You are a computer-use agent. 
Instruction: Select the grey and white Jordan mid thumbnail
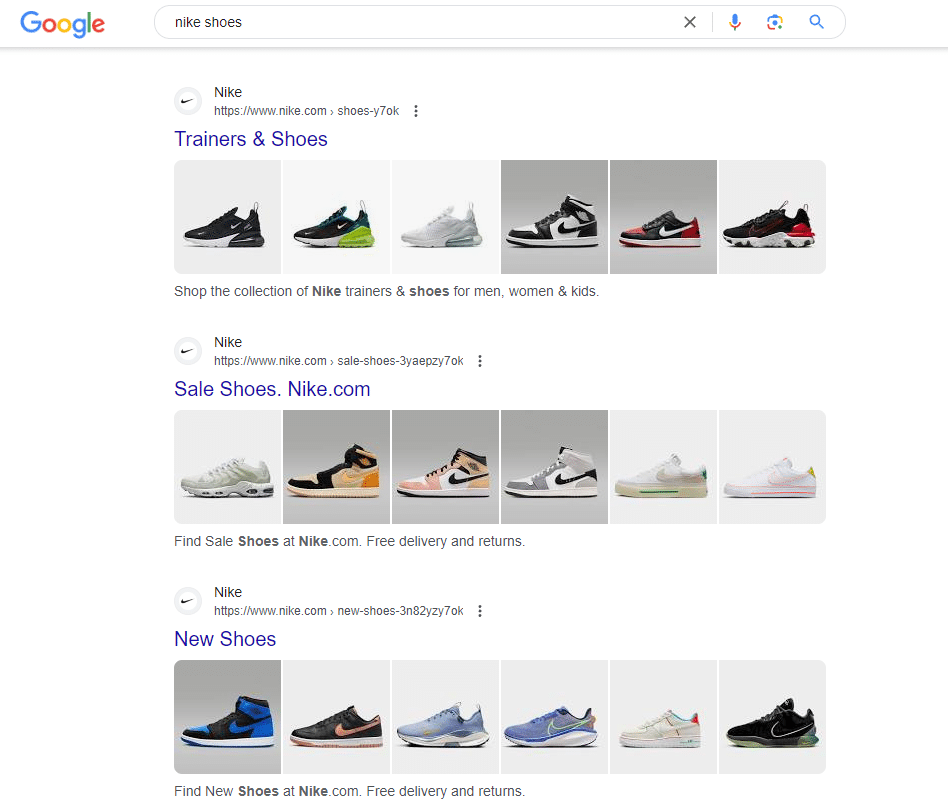point(554,467)
